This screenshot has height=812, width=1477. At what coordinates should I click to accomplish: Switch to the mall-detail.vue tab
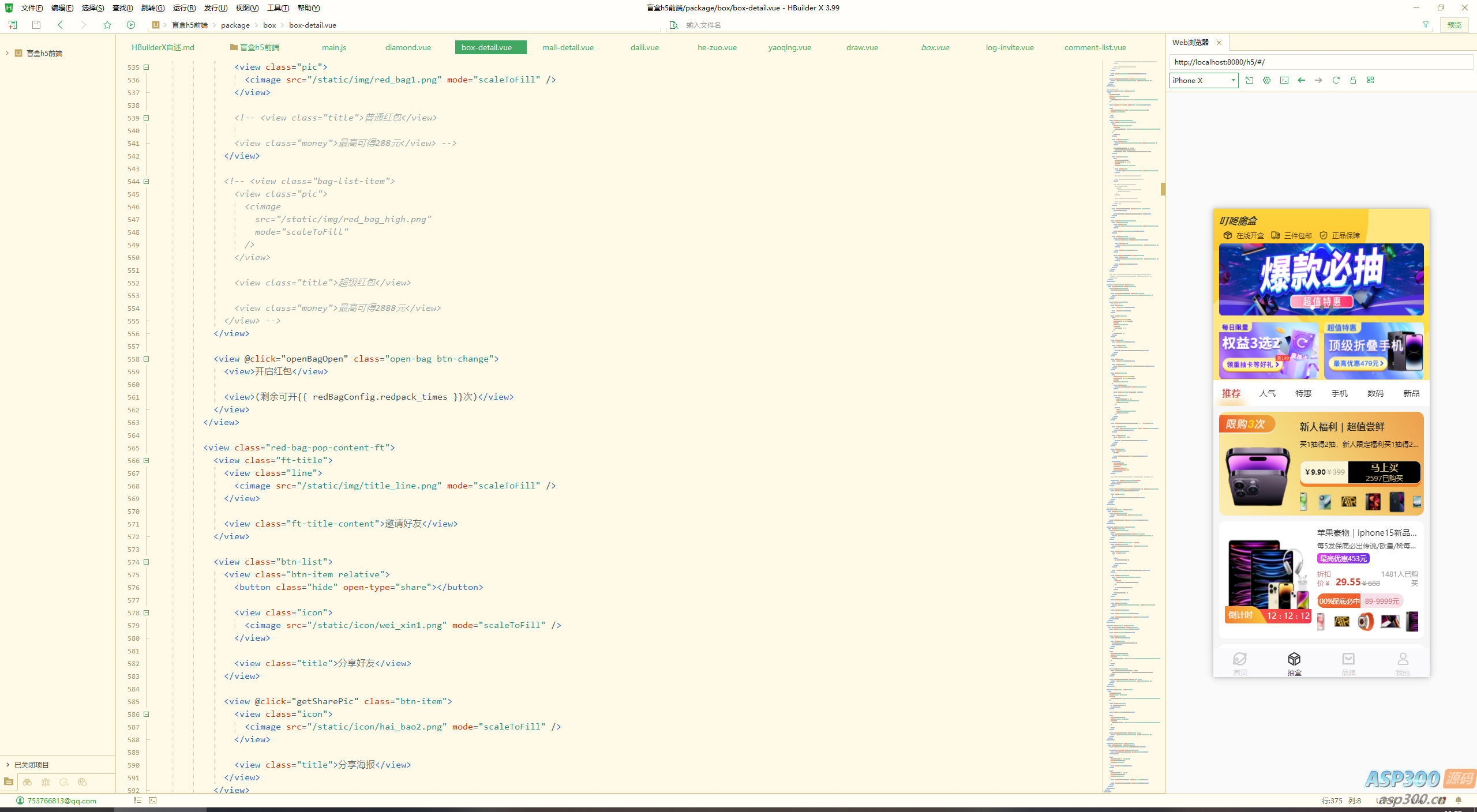click(x=568, y=47)
